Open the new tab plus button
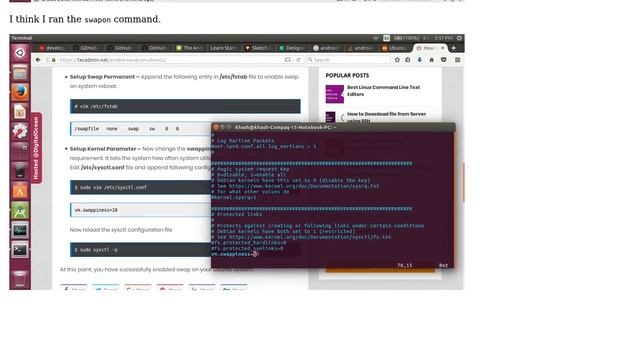The height and width of the screenshot is (360, 640). [453, 48]
